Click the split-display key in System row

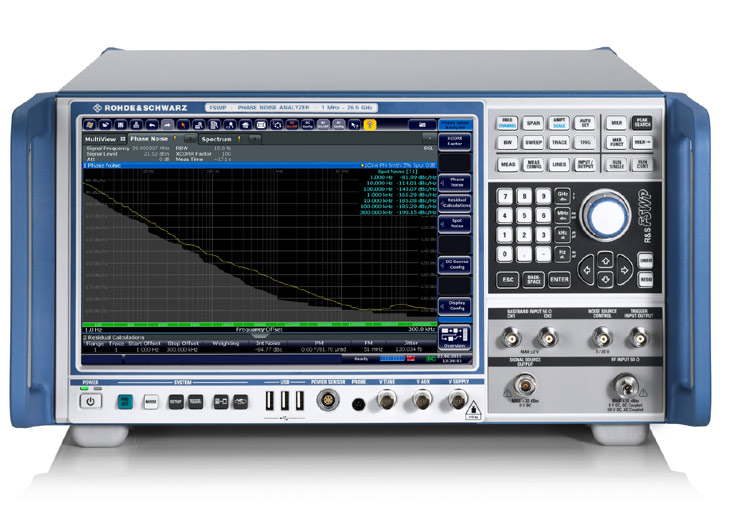point(221,402)
